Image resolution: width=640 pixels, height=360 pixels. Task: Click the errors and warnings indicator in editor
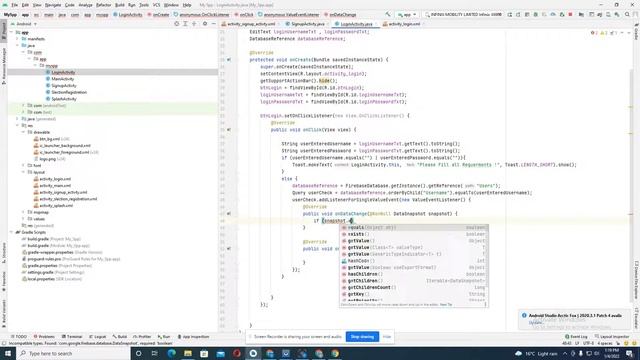[604, 33]
